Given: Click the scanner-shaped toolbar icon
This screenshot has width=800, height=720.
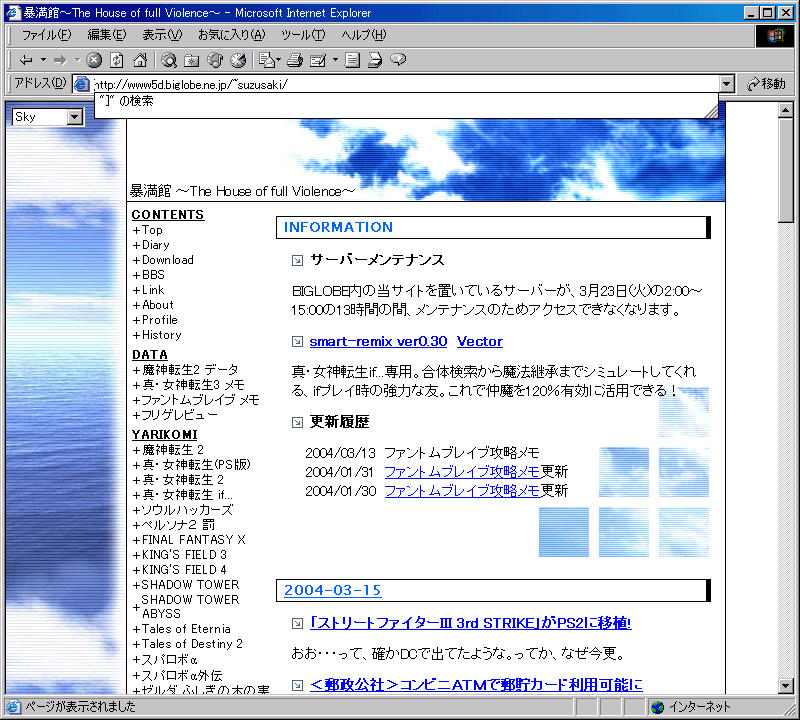Looking at the screenshot, I should tap(375, 60).
